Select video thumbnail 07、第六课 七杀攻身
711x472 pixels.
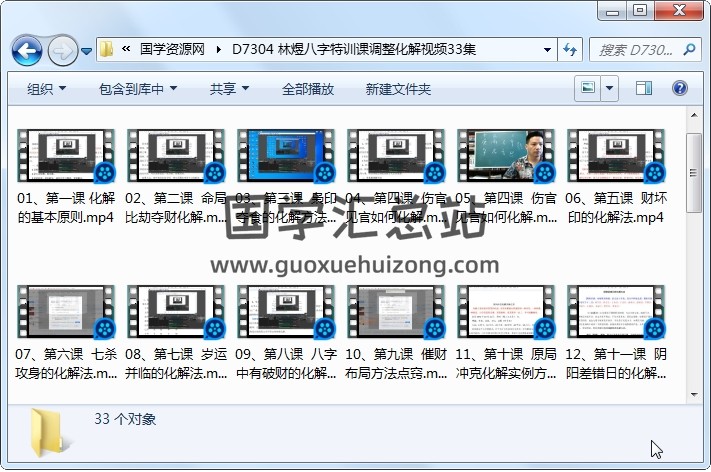(x=66, y=311)
